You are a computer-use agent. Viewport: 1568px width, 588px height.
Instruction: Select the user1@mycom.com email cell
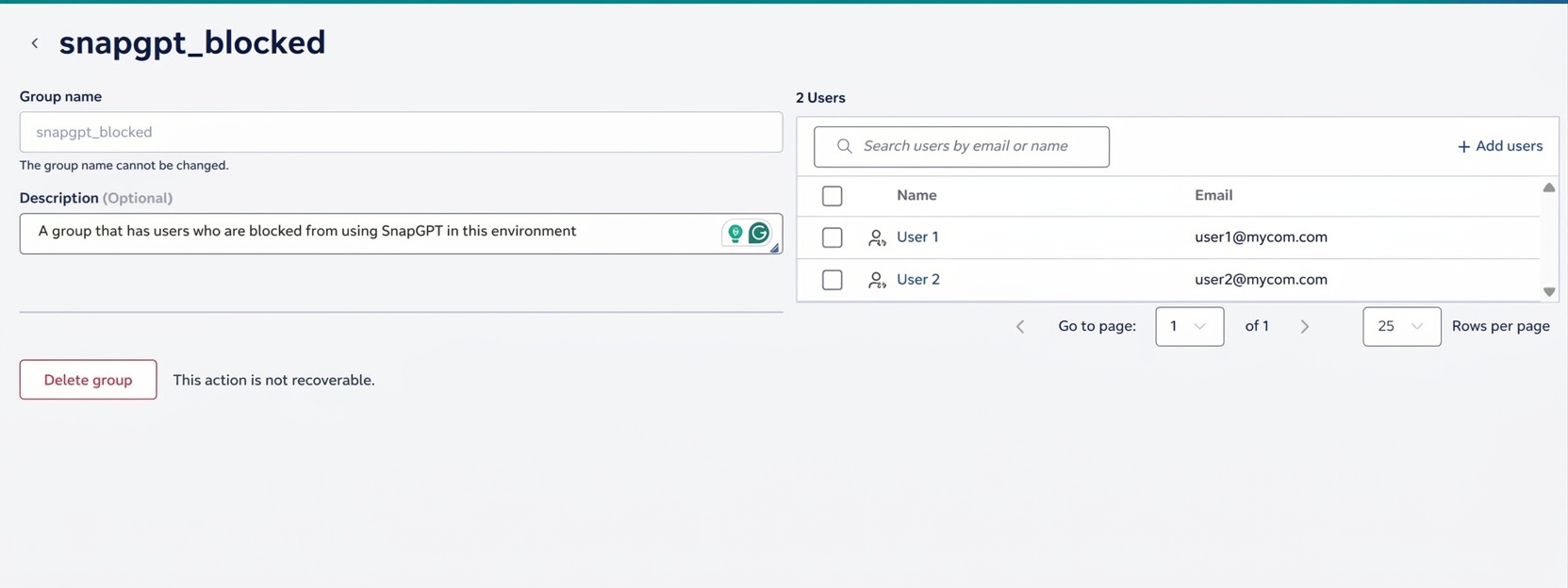[x=1261, y=237]
